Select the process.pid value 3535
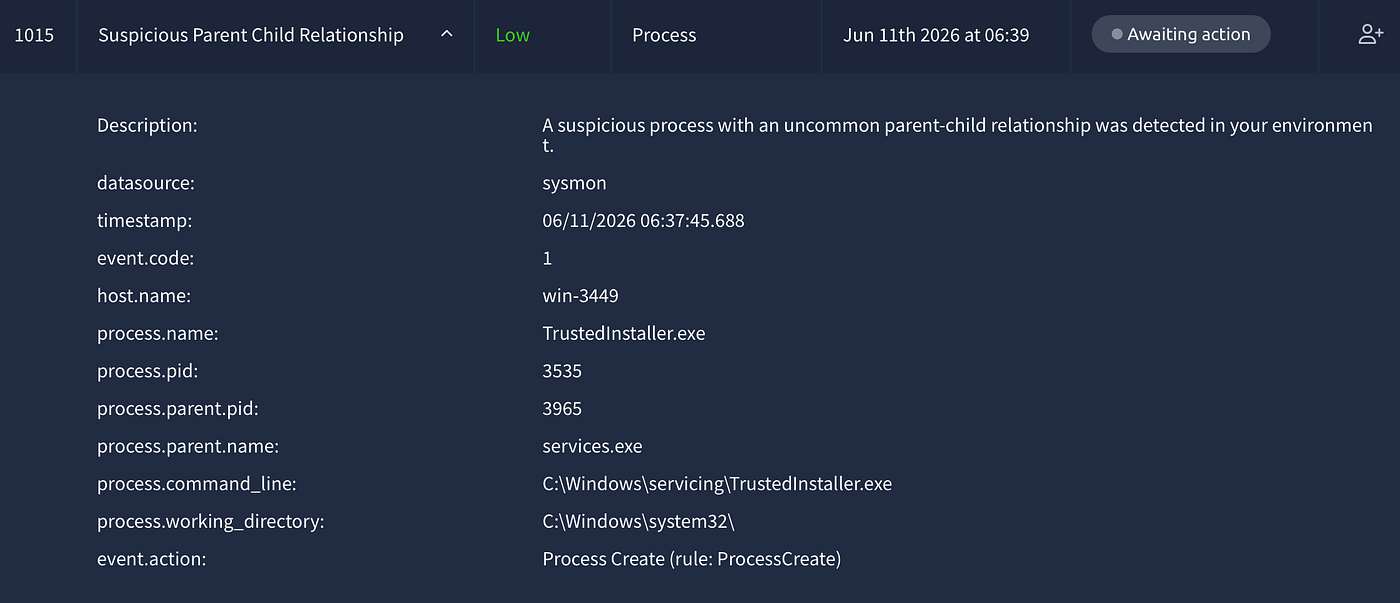The width and height of the screenshot is (1400, 603). [562, 371]
